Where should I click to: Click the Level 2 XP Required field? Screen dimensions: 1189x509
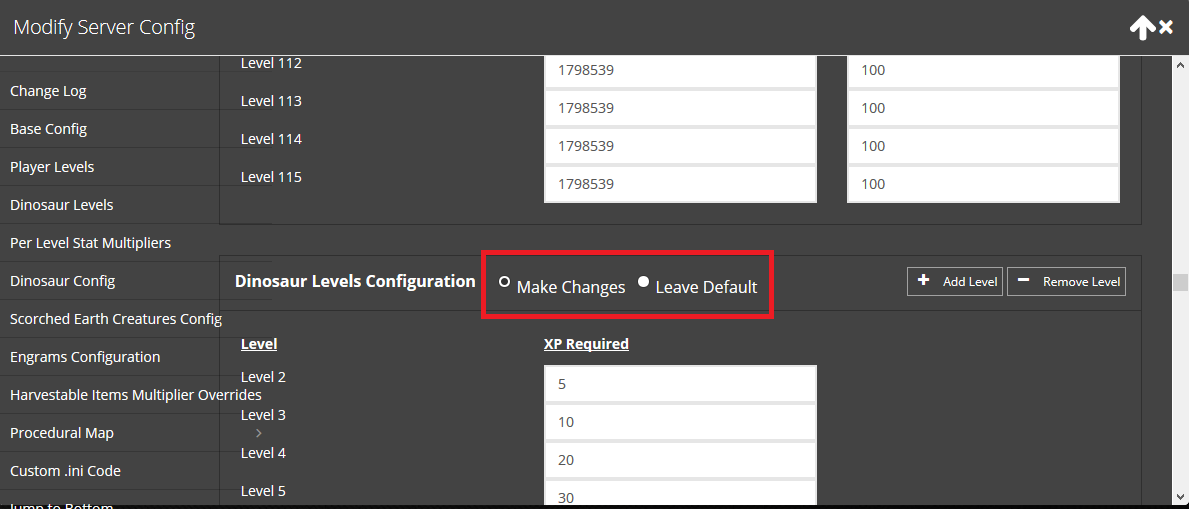pos(680,384)
